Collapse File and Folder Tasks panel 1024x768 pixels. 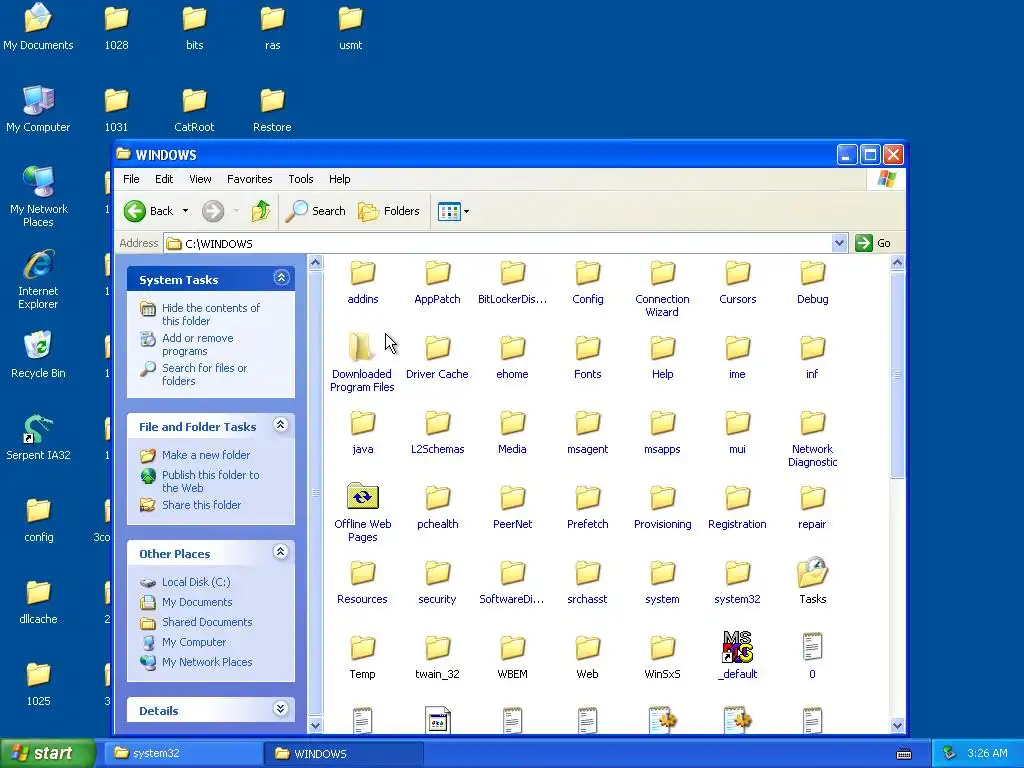pos(281,425)
